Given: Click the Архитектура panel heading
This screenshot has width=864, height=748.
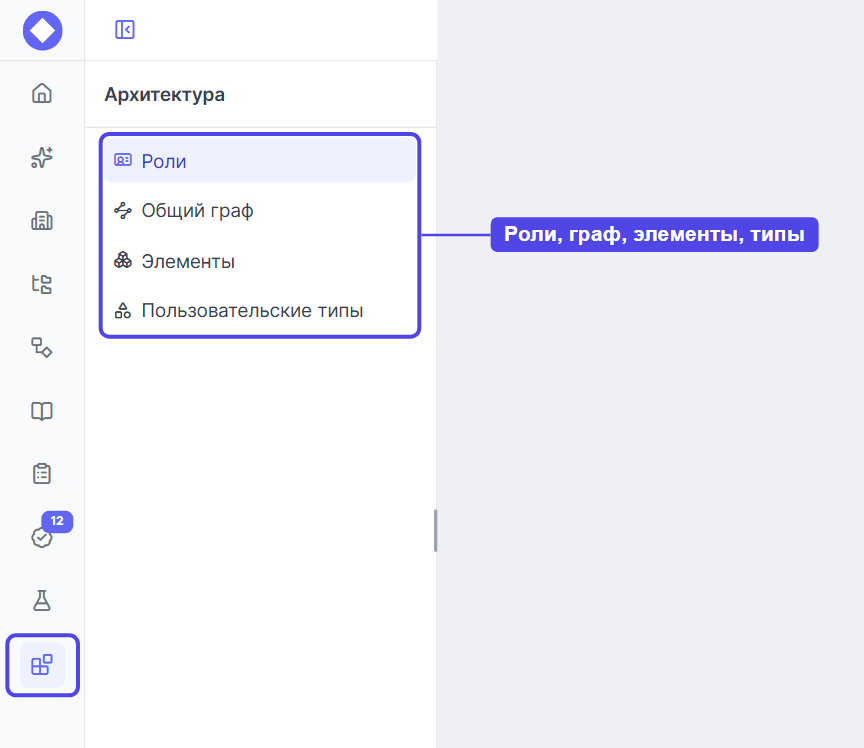Looking at the screenshot, I should 165,95.
